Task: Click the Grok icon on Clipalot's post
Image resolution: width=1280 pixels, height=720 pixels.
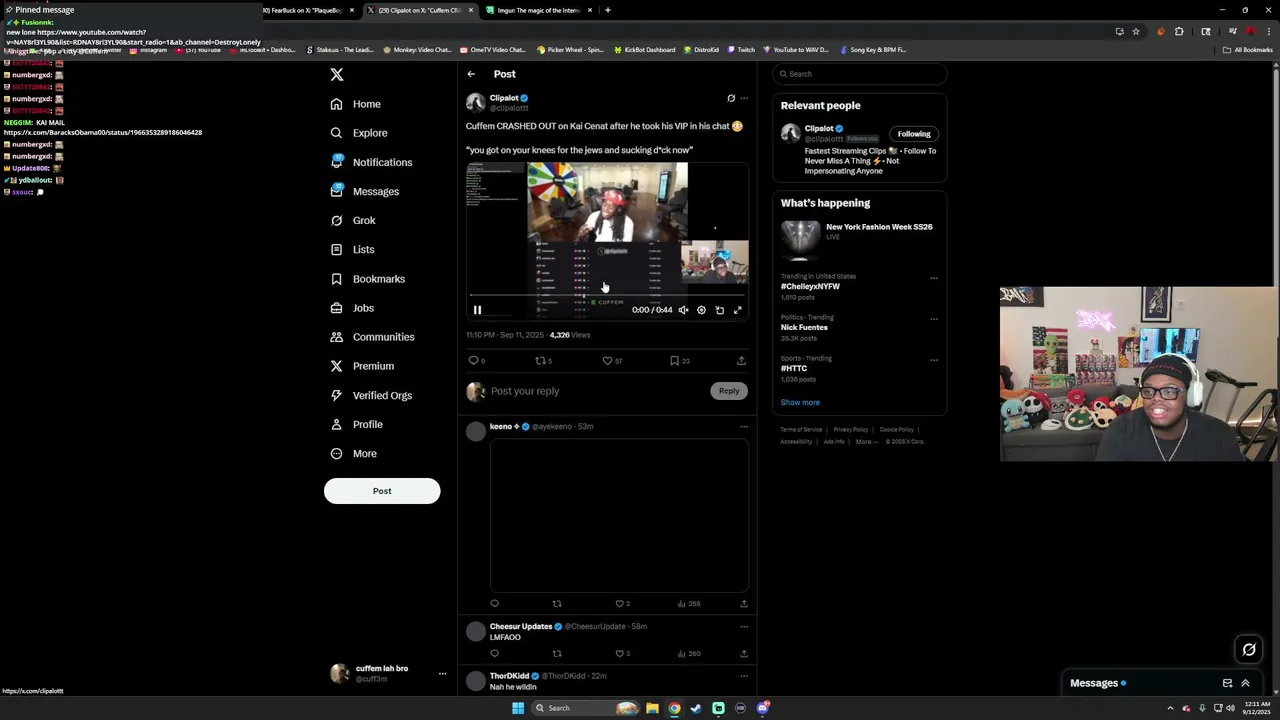Action: [x=731, y=98]
